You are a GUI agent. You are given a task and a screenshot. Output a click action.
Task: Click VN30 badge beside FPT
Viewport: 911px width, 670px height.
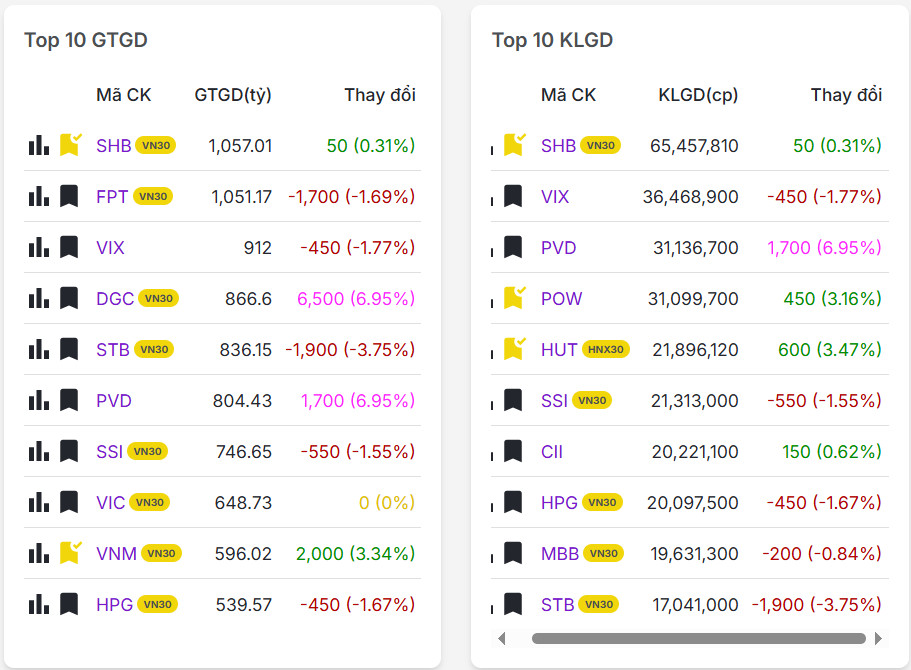coord(153,197)
